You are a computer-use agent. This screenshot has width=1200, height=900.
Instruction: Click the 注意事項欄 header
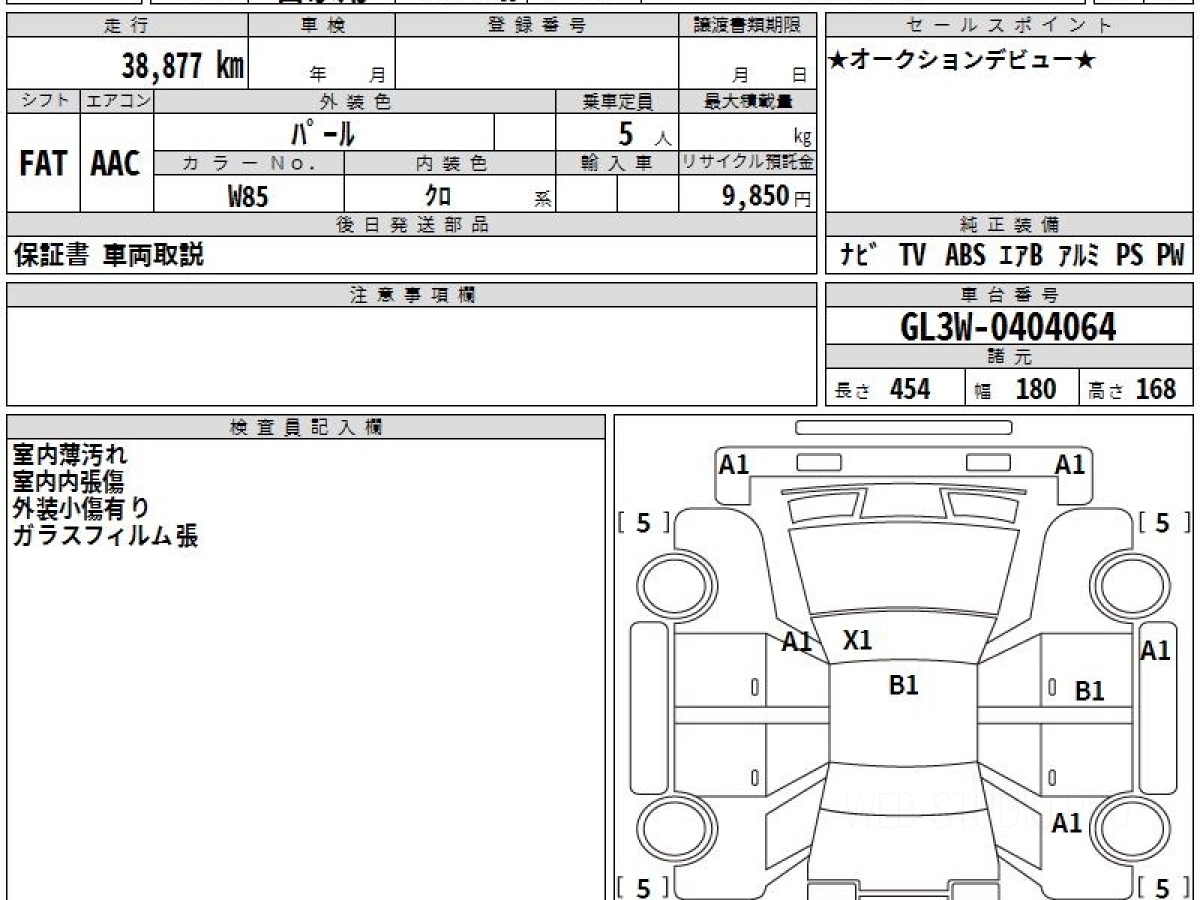click(412, 295)
